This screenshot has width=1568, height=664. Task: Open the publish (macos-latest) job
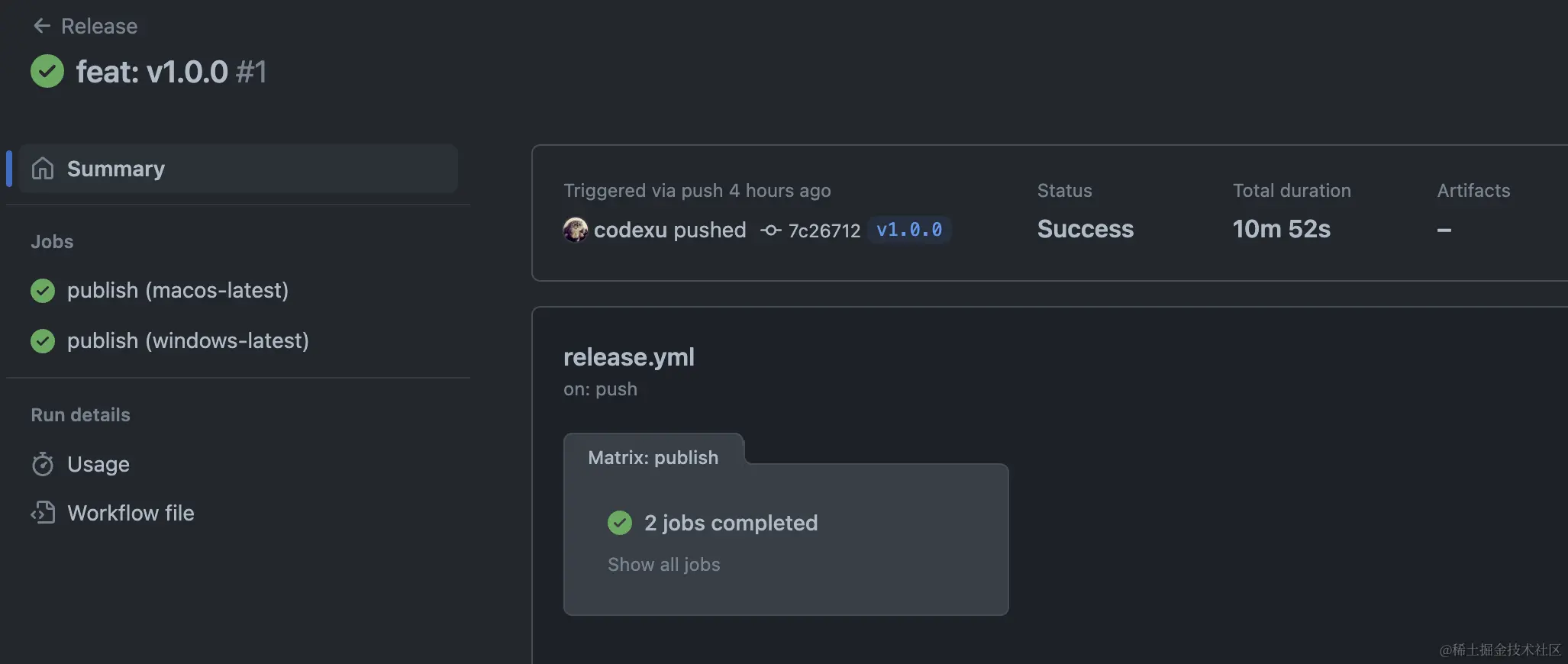178,291
